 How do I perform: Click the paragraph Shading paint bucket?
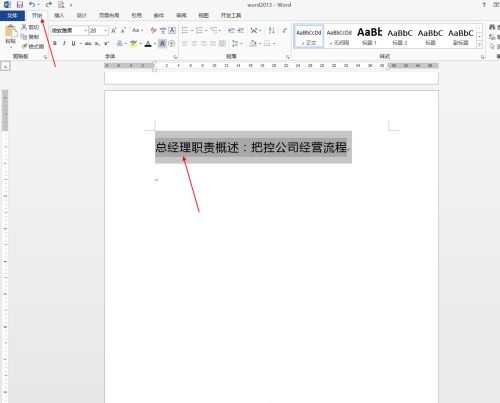tap(253, 43)
